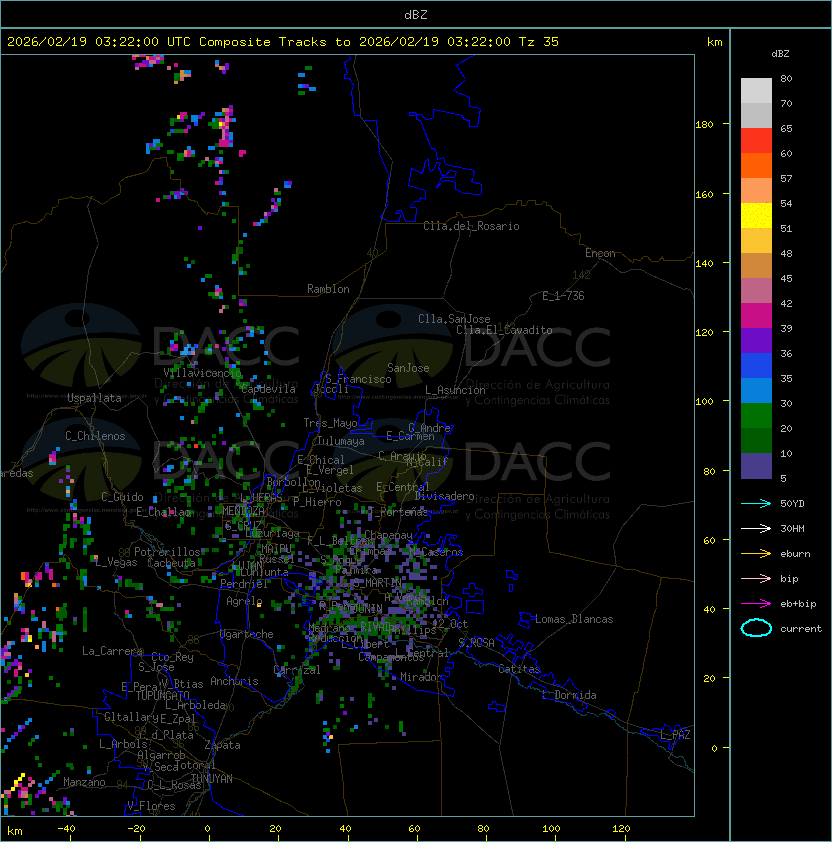
Task: Click the '160' km tick on vertical axis
Action: pyautogui.click(x=704, y=194)
